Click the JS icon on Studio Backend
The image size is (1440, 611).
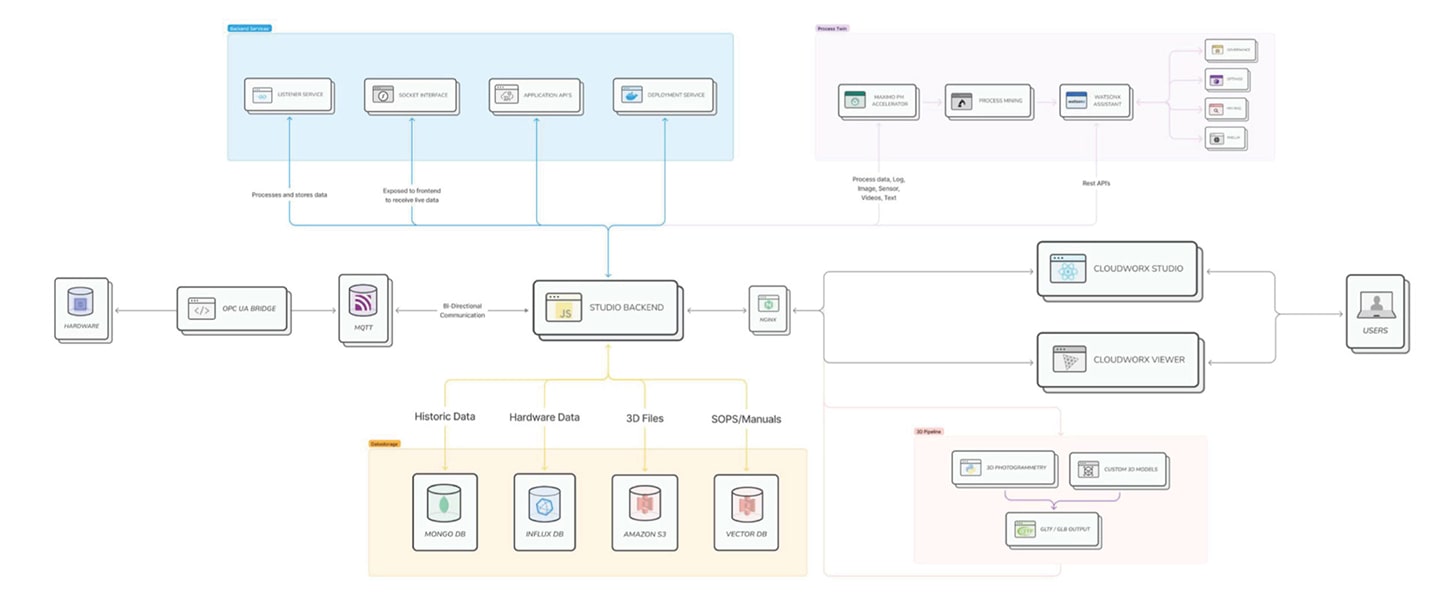pyautogui.click(x=562, y=308)
